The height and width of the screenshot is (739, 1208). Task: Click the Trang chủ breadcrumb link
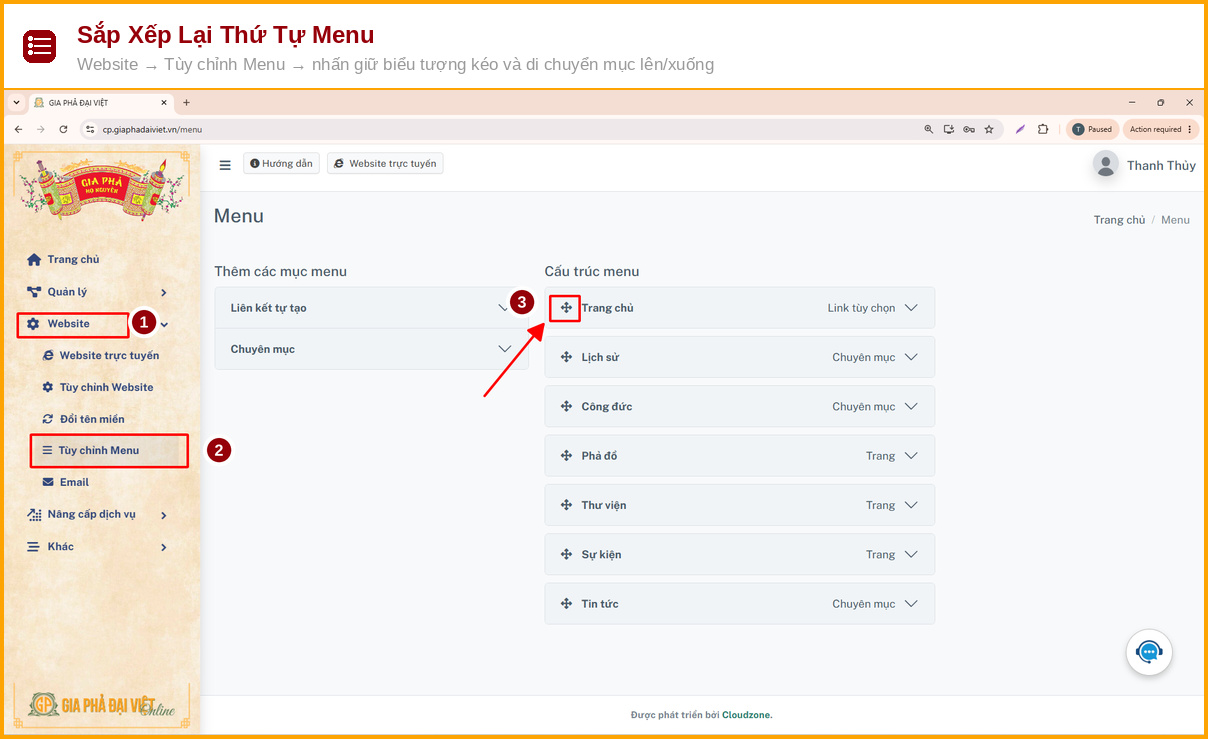click(x=1119, y=220)
